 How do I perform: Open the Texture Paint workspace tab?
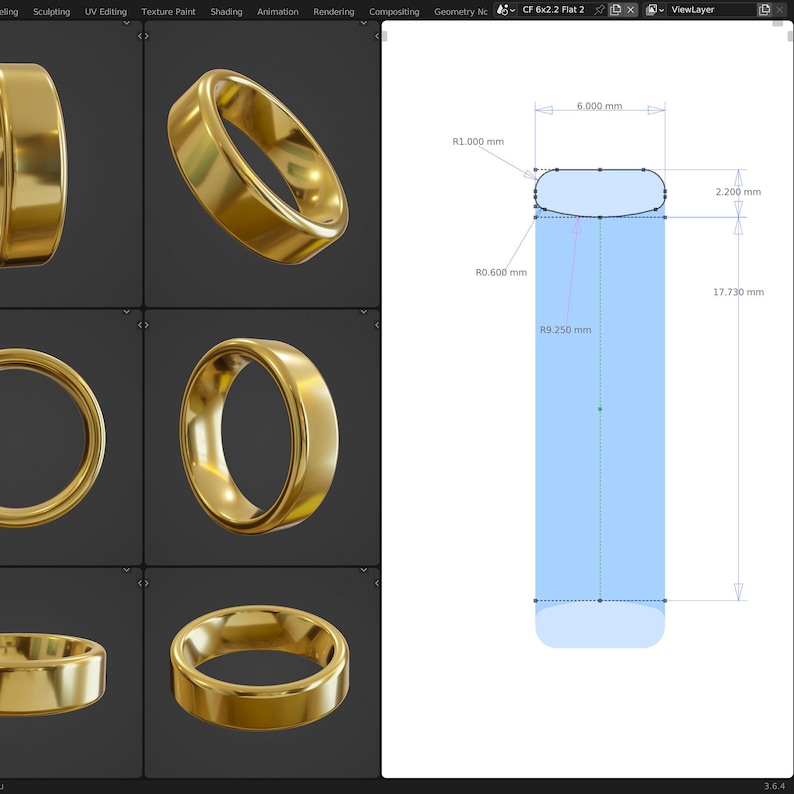[168, 11]
